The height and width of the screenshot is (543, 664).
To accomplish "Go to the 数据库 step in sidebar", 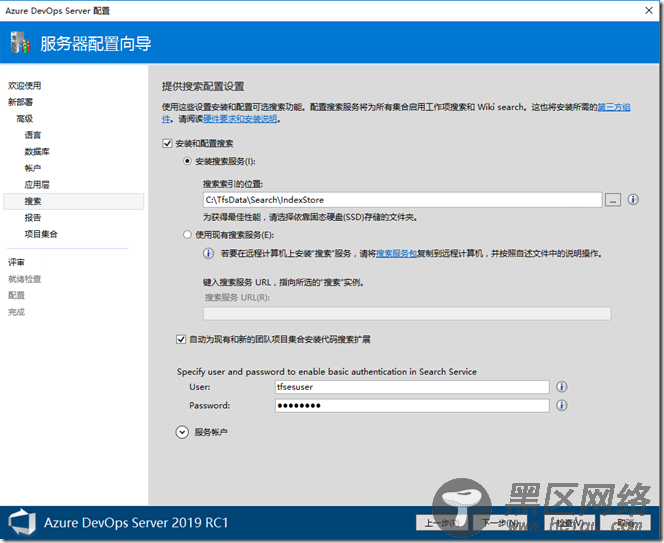I will pyautogui.click(x=37, y=152).
